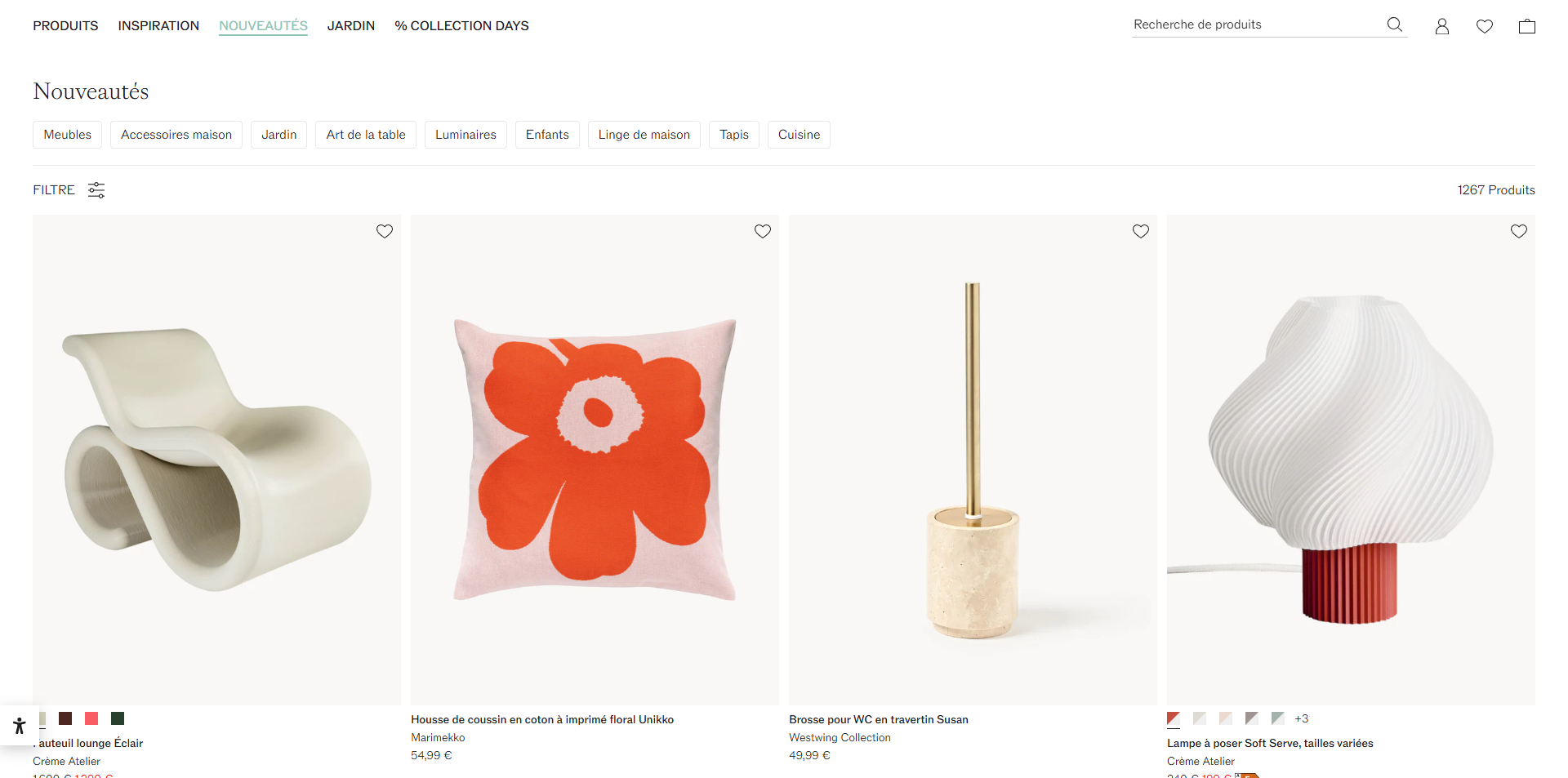Favorite the Unikko cushion cover
The height and width of the screenshot is (778, 1568).
click(763, 231)
